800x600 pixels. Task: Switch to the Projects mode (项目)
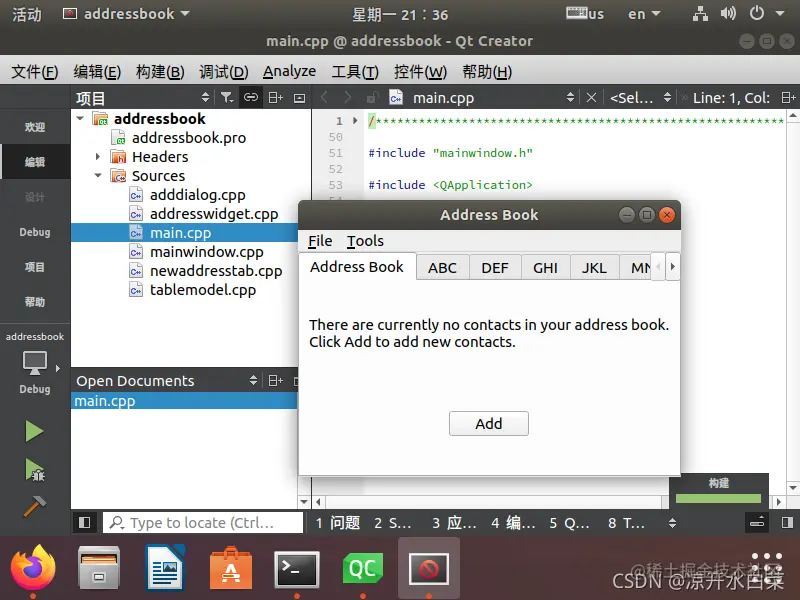click(35, 267)
